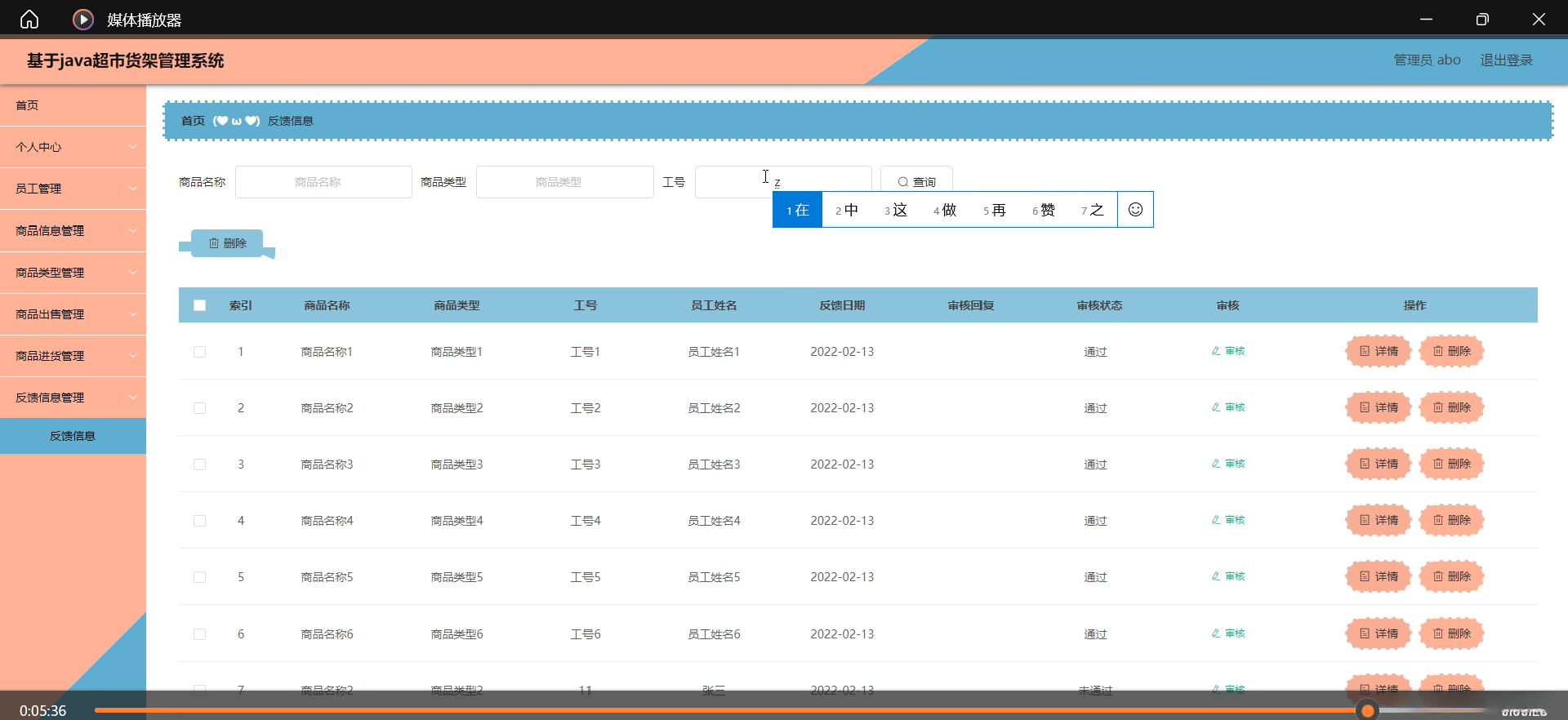This screenshot has height=720, width=1568.
Task: Open 详情 details for 商品名称5 row
Action: click(1379, 576)
